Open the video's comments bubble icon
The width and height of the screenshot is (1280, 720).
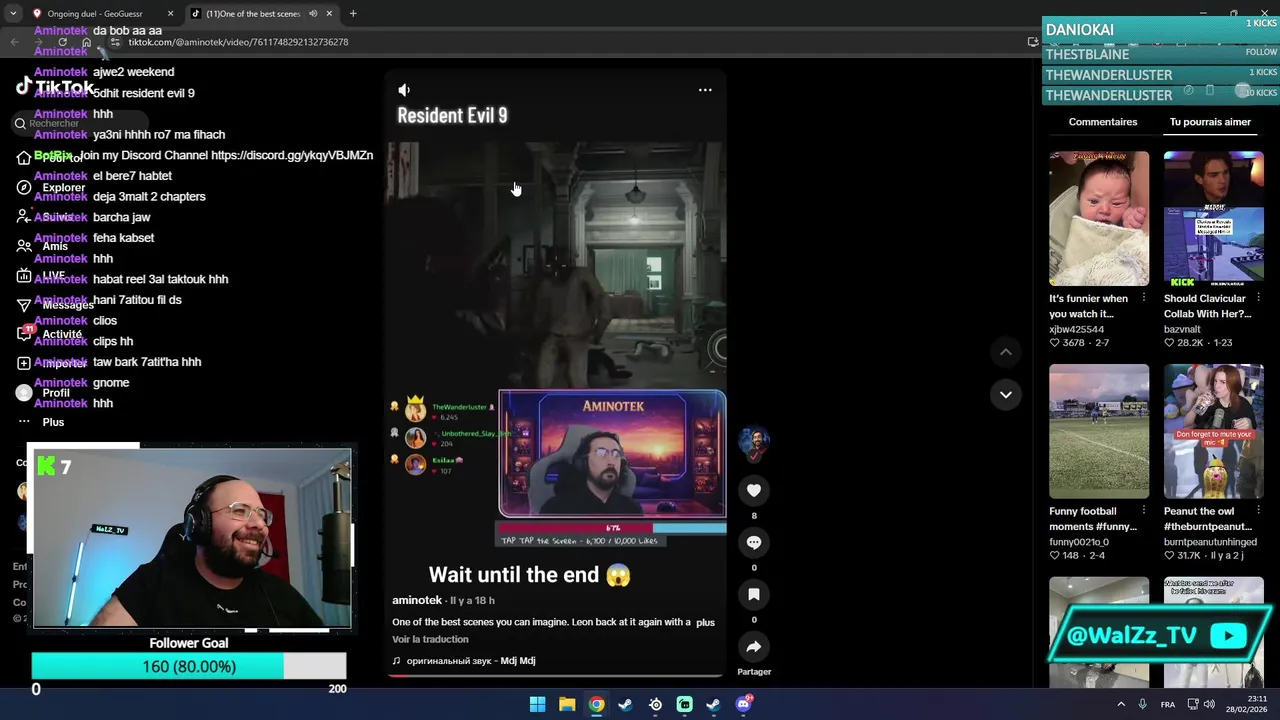click(x=754, y=542)
